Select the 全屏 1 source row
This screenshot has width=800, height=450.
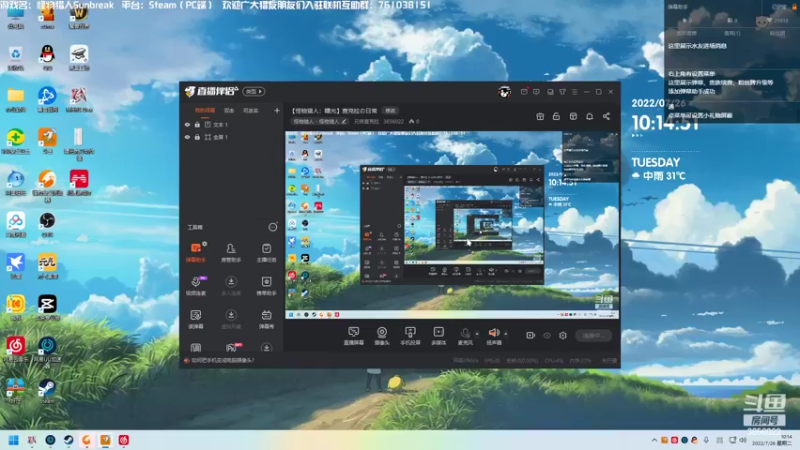[x=232, y=137]
